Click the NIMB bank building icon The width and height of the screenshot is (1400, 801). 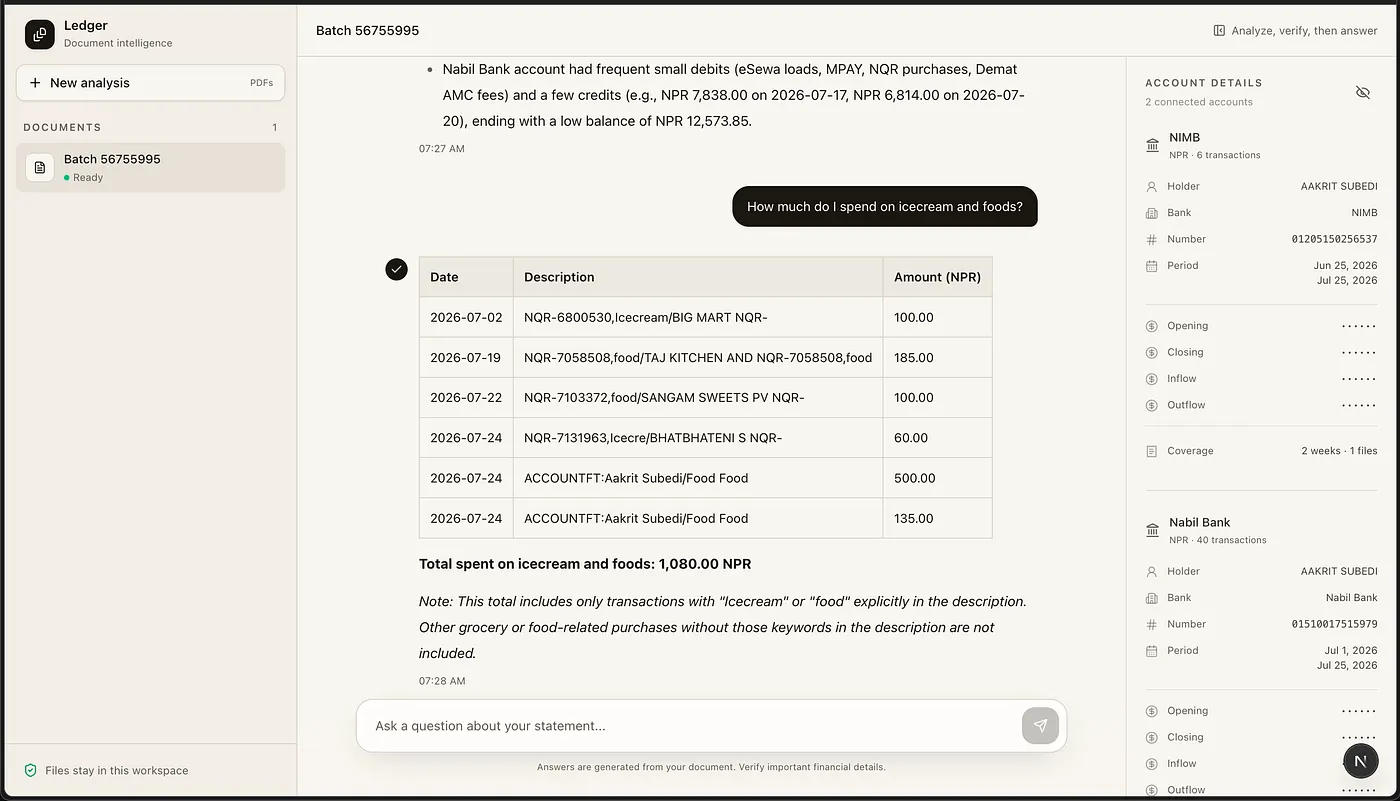point(1152,145)
